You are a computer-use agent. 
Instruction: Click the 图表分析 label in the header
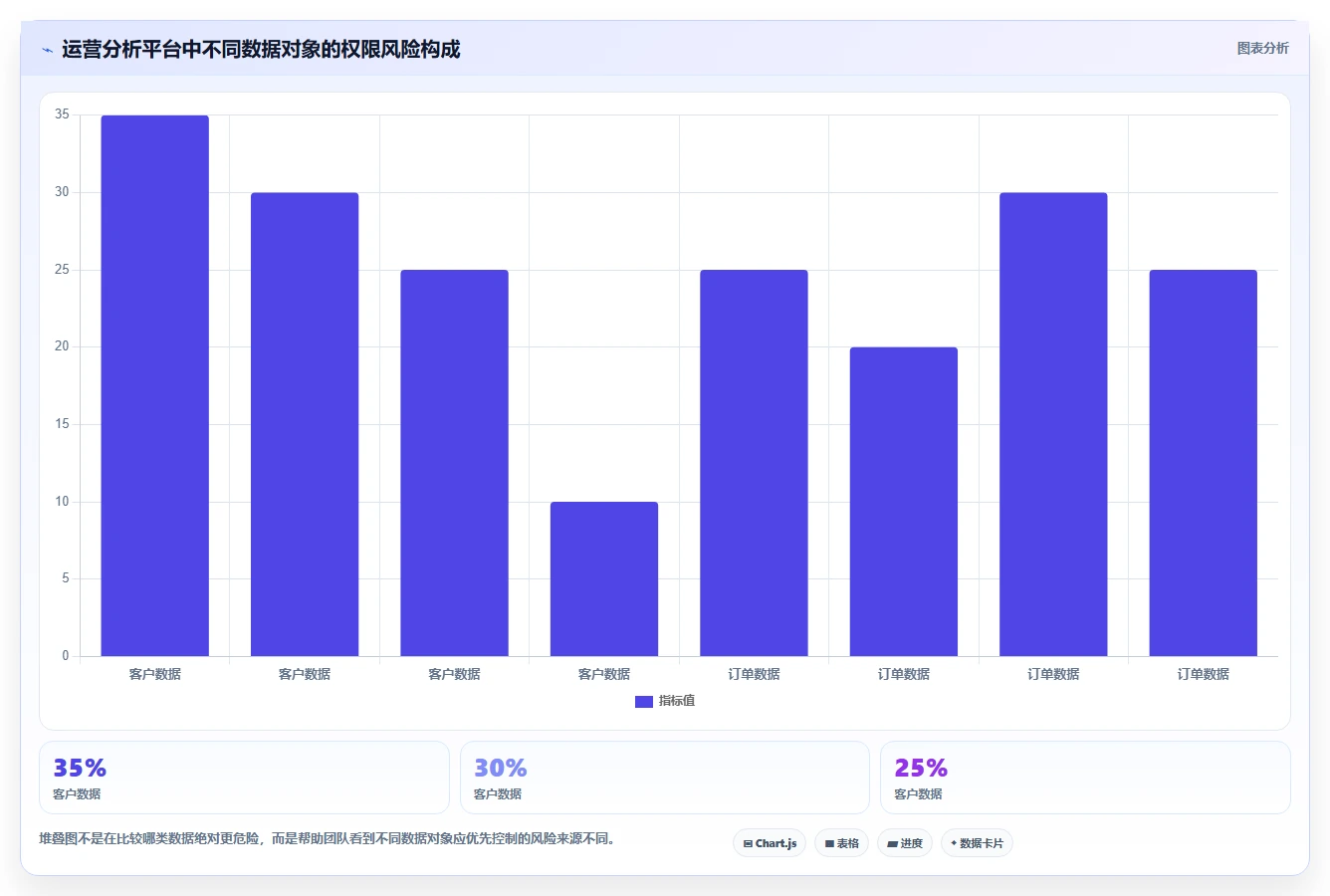point(1262,48)
